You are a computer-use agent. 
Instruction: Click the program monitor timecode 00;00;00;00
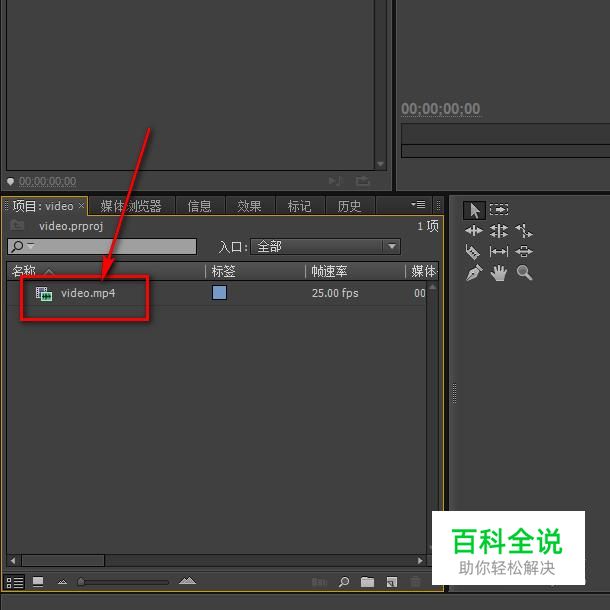tap(441, 109)
